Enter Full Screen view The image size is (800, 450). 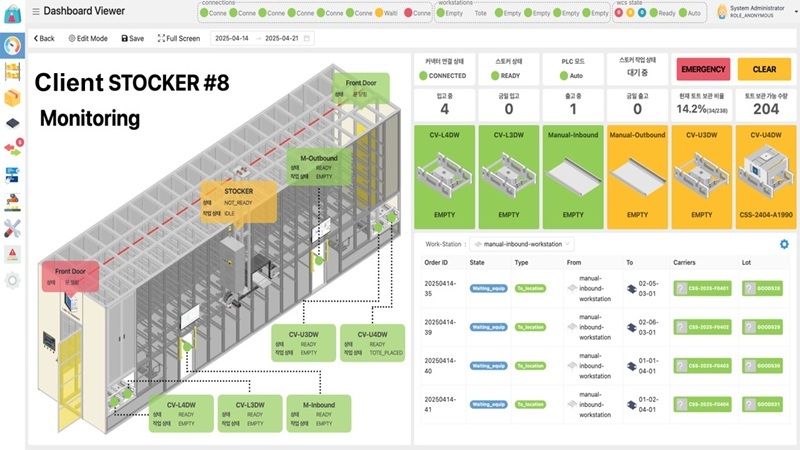(x=179, y=38)
